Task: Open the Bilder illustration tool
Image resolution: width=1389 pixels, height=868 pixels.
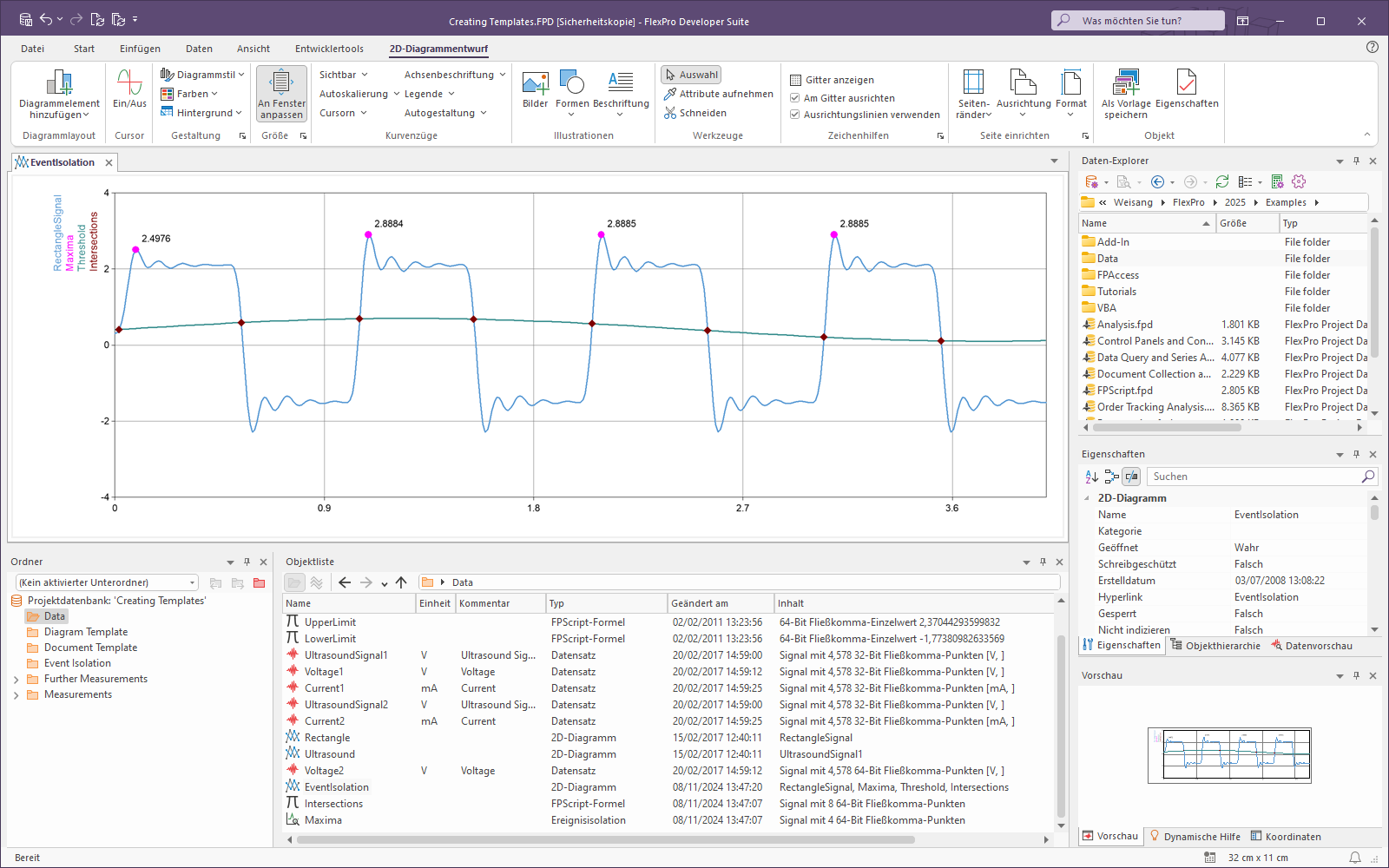Action: point(535,83)
